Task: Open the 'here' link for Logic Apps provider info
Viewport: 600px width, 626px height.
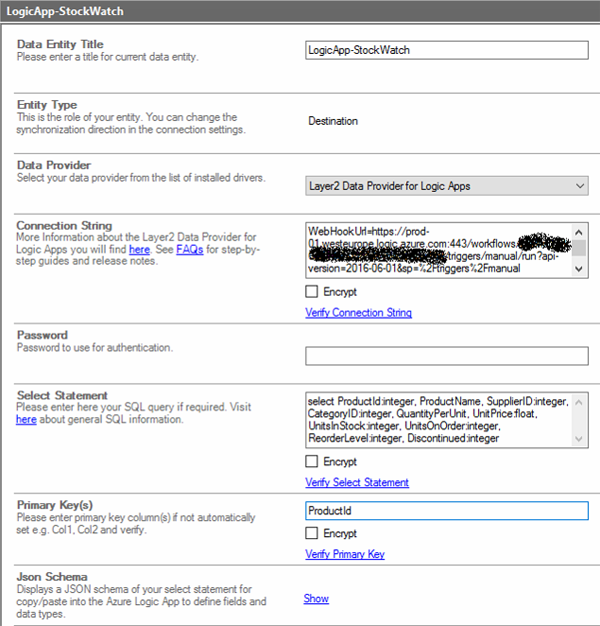Action: tap(139, 249)
